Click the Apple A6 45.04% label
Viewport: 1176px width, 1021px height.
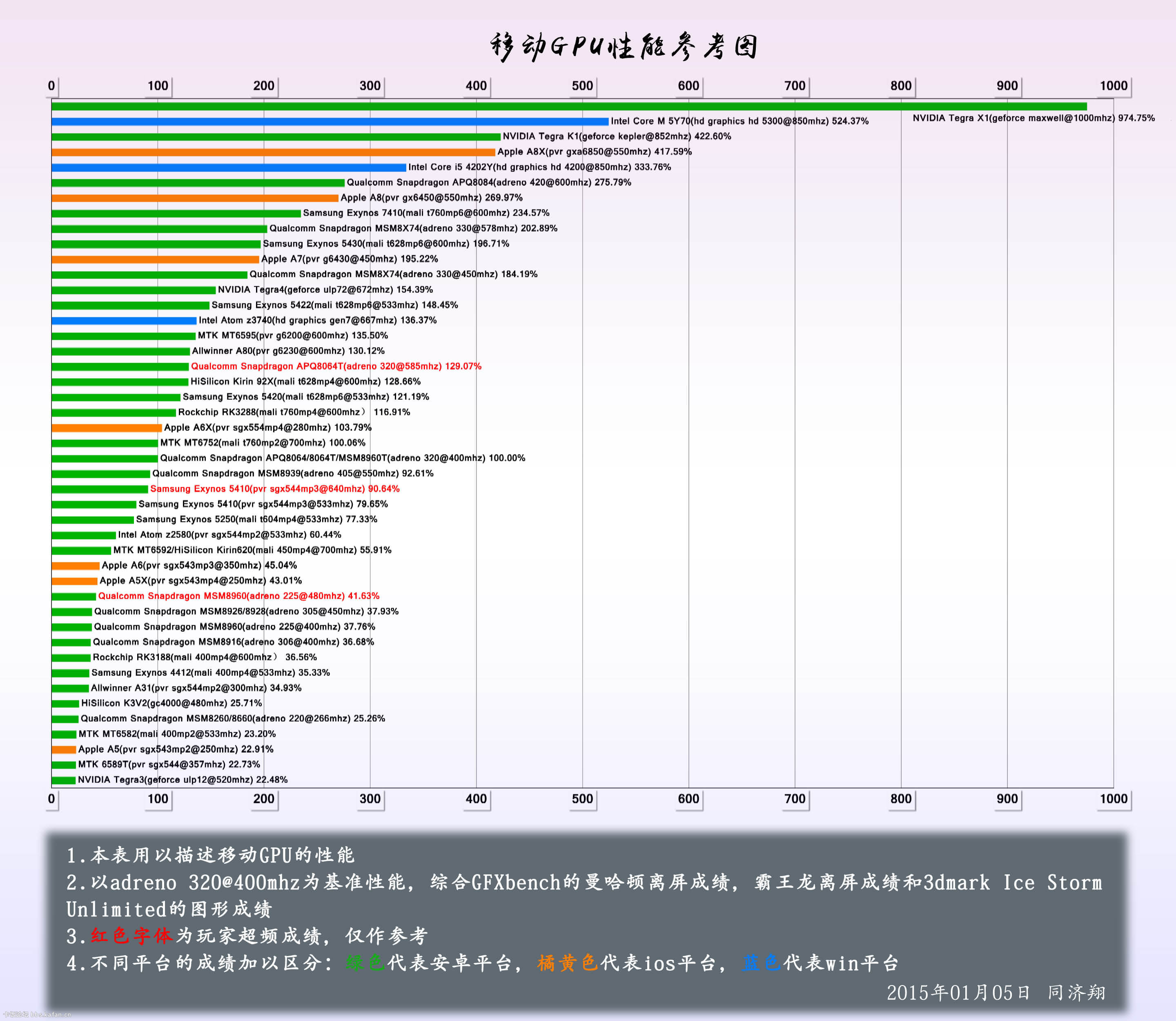click(x=199, y=565)
